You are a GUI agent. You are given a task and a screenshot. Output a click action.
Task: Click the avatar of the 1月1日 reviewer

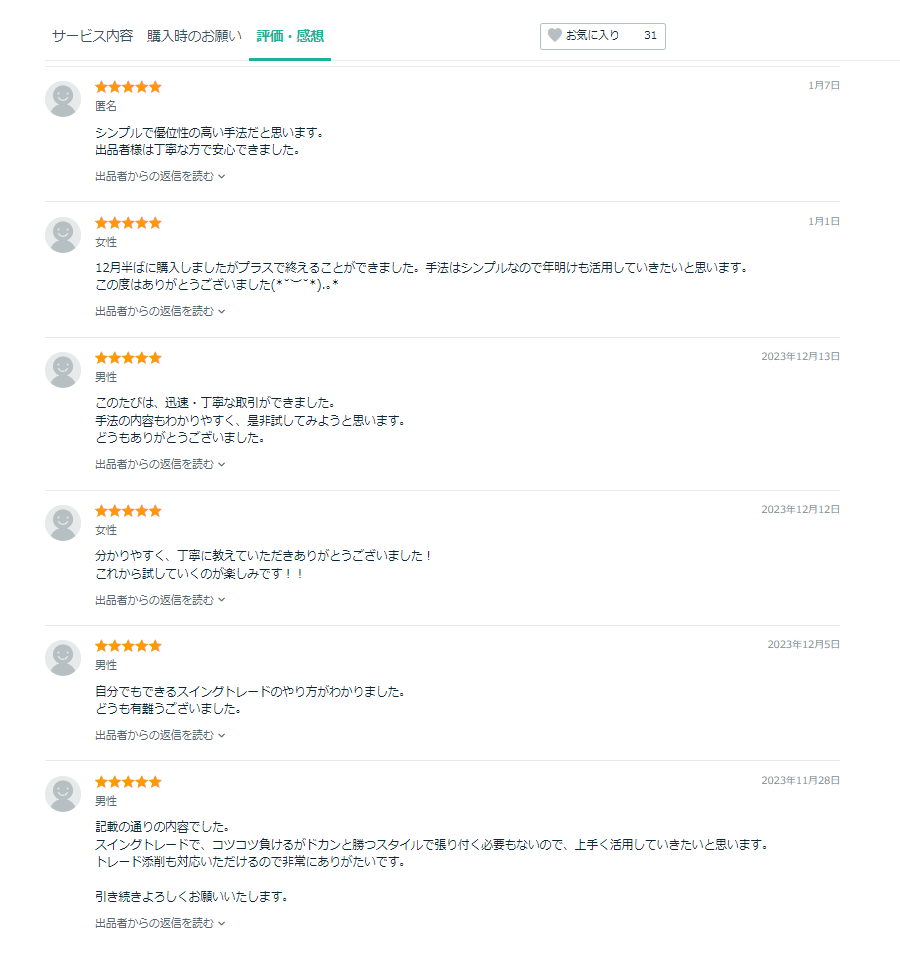tap(63, 235)
